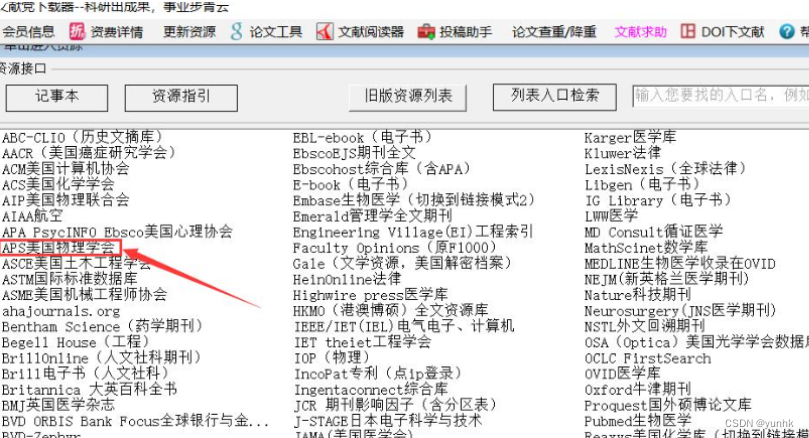The height and width of the screenshot is (438, 809).
Task: Focus the entry name search input field
Action: (721, 95)
